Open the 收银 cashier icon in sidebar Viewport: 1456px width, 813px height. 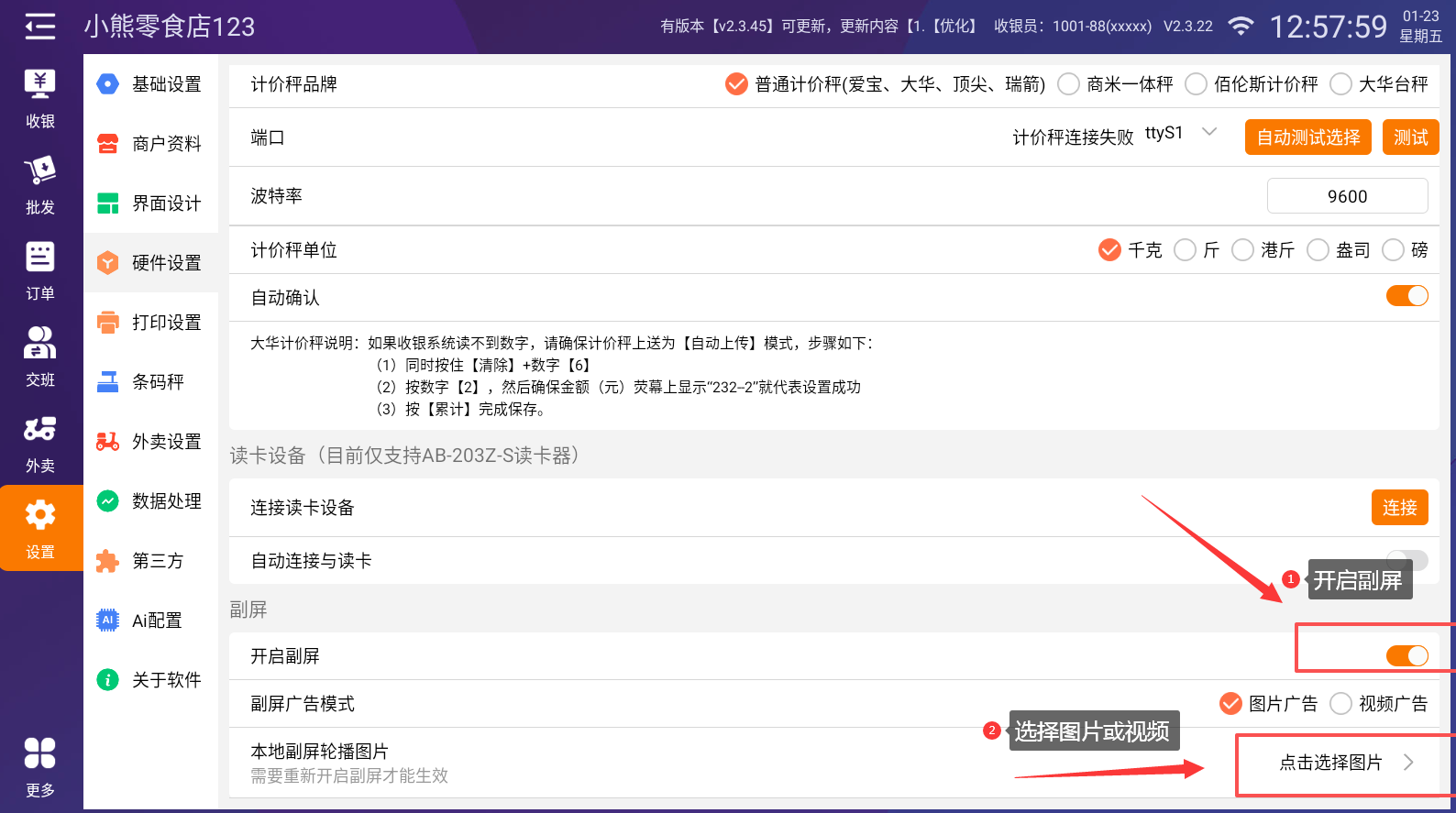[40, 99]
